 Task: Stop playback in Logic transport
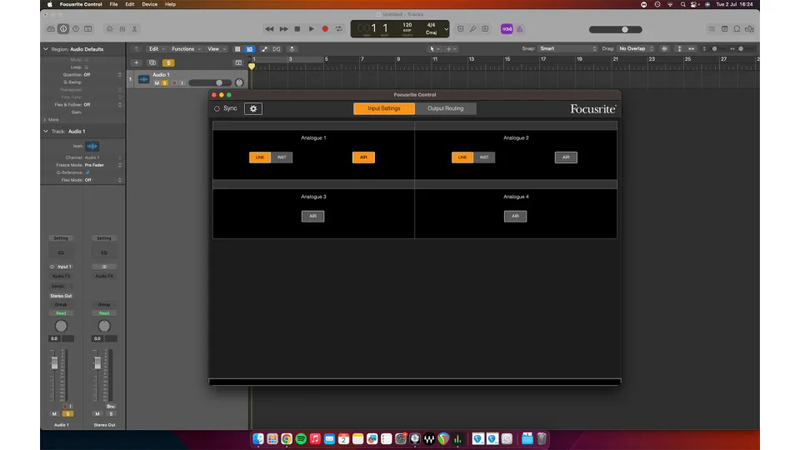pos(297,29)
